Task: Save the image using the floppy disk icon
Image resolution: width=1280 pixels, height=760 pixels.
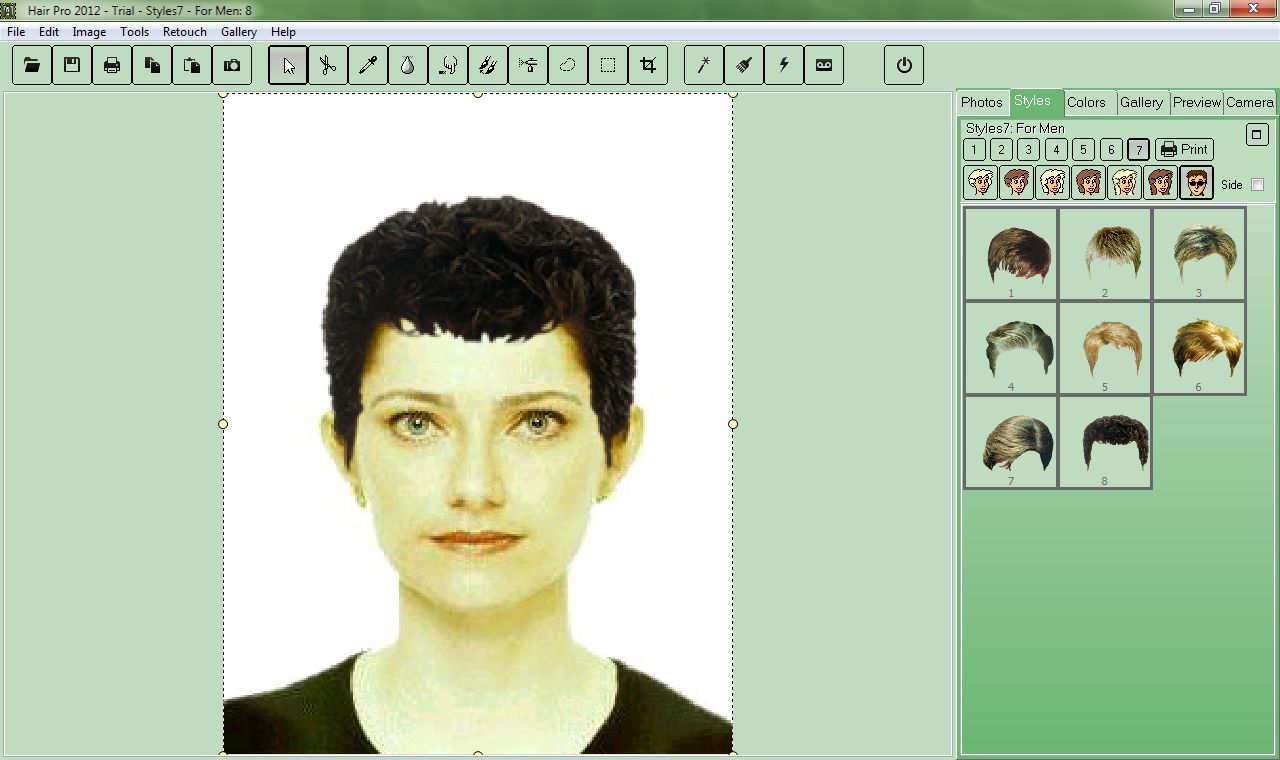Action: (72, 65)
